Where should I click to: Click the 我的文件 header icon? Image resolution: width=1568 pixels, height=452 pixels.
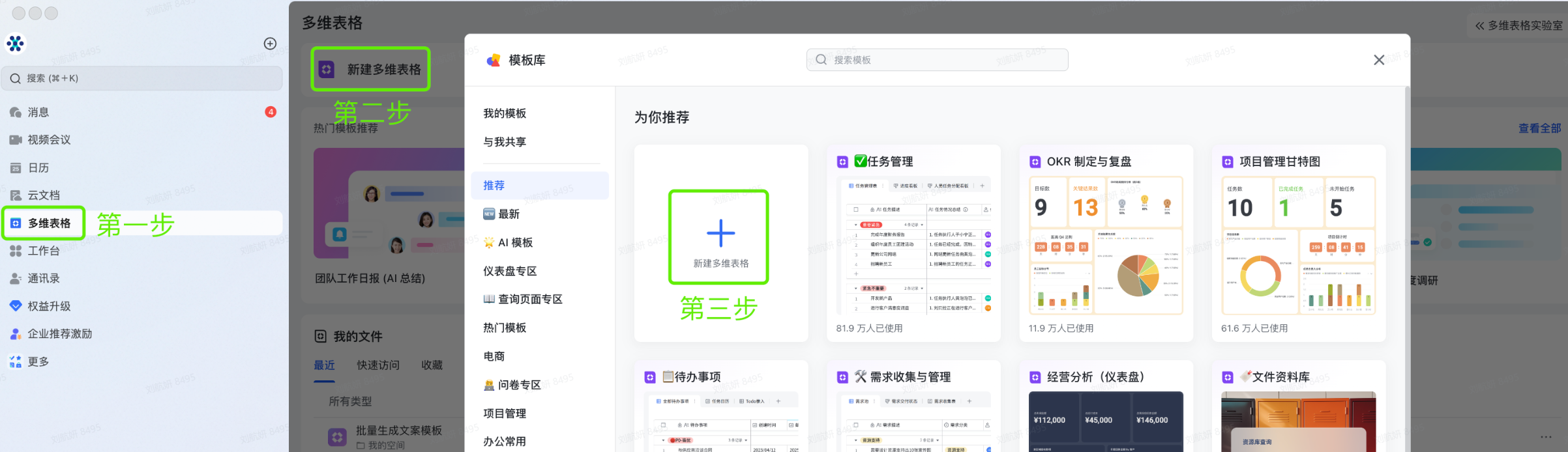click(320, 336)
